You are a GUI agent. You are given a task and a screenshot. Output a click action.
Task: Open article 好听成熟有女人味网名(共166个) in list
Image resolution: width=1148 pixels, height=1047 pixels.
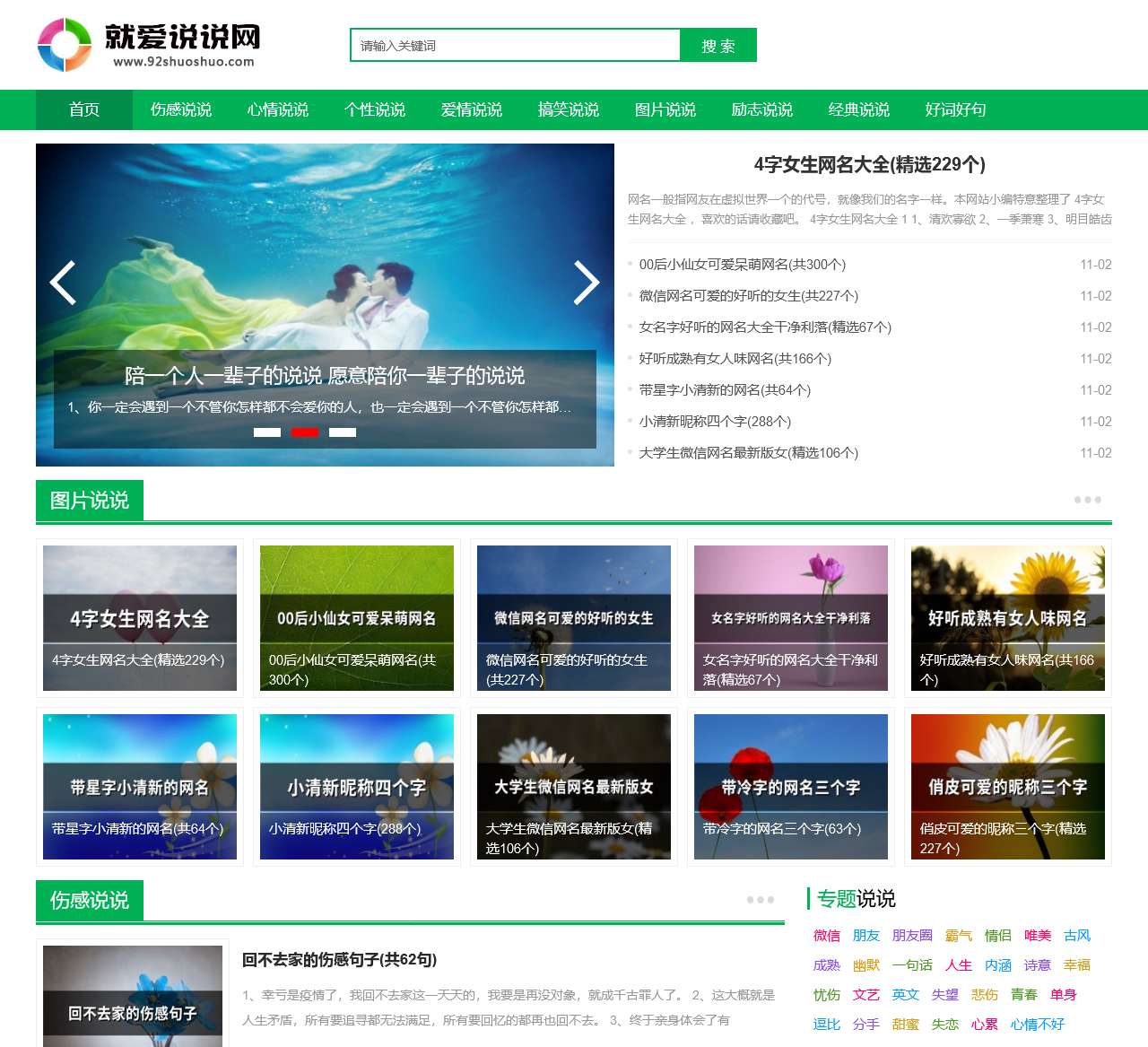tap(735, 359)
